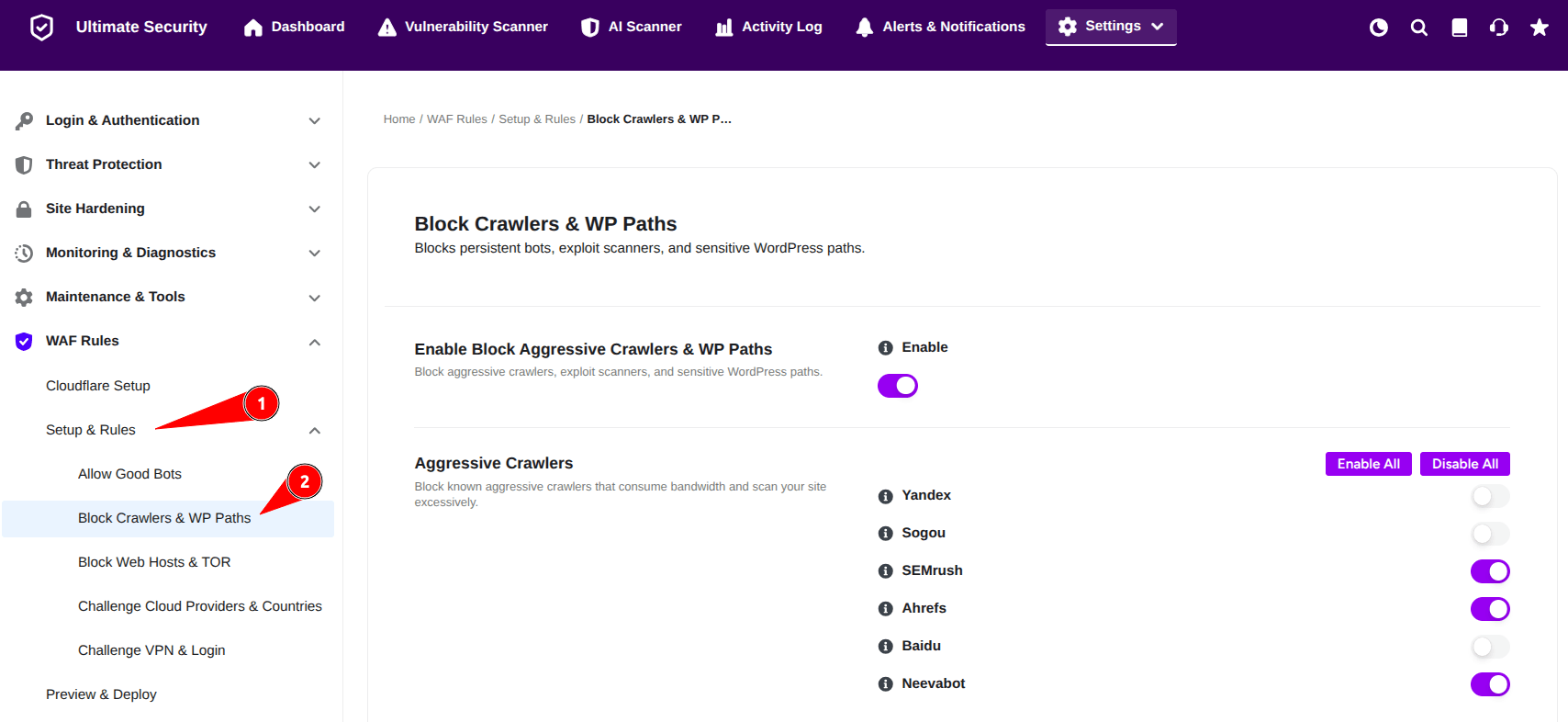Click info icon next to Yandex
1568x722 pixels.
coord(886,496)
